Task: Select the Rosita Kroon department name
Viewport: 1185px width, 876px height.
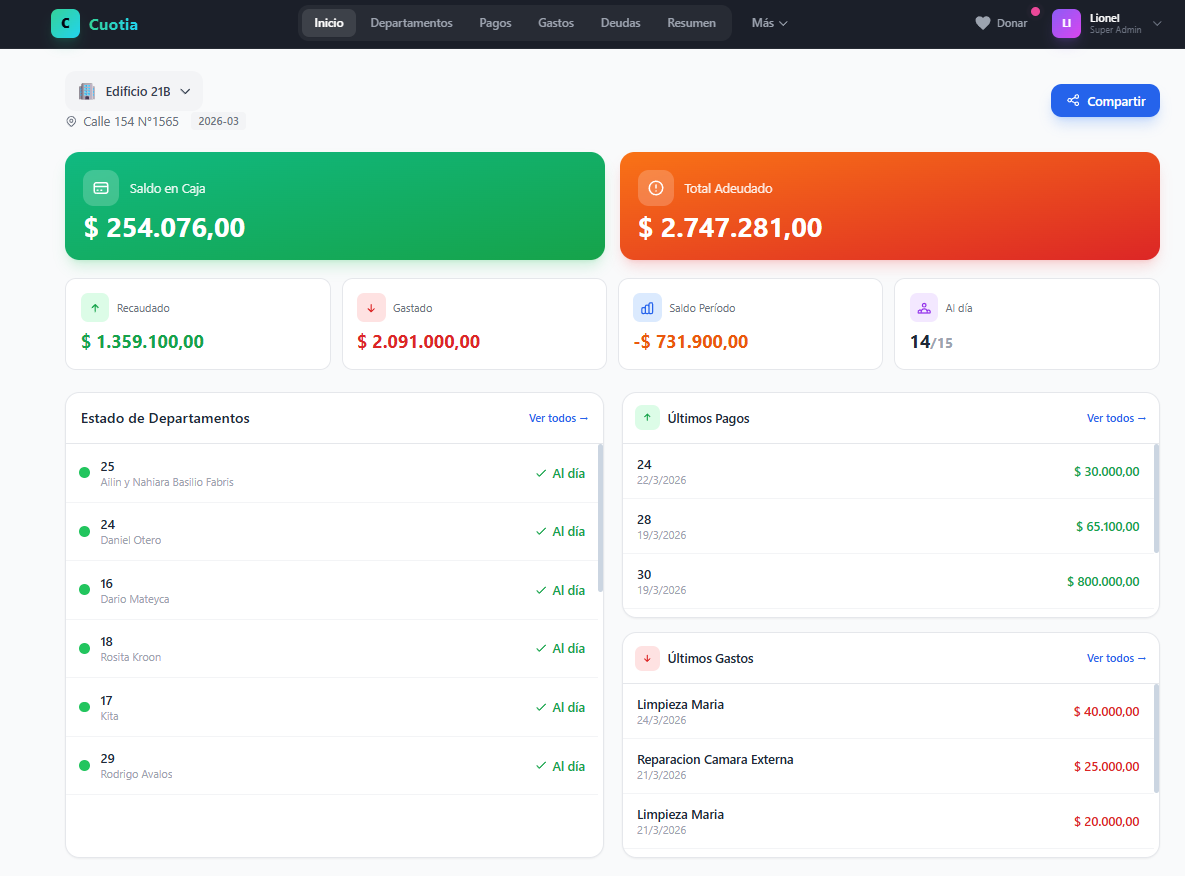Action: pos(131,658)
